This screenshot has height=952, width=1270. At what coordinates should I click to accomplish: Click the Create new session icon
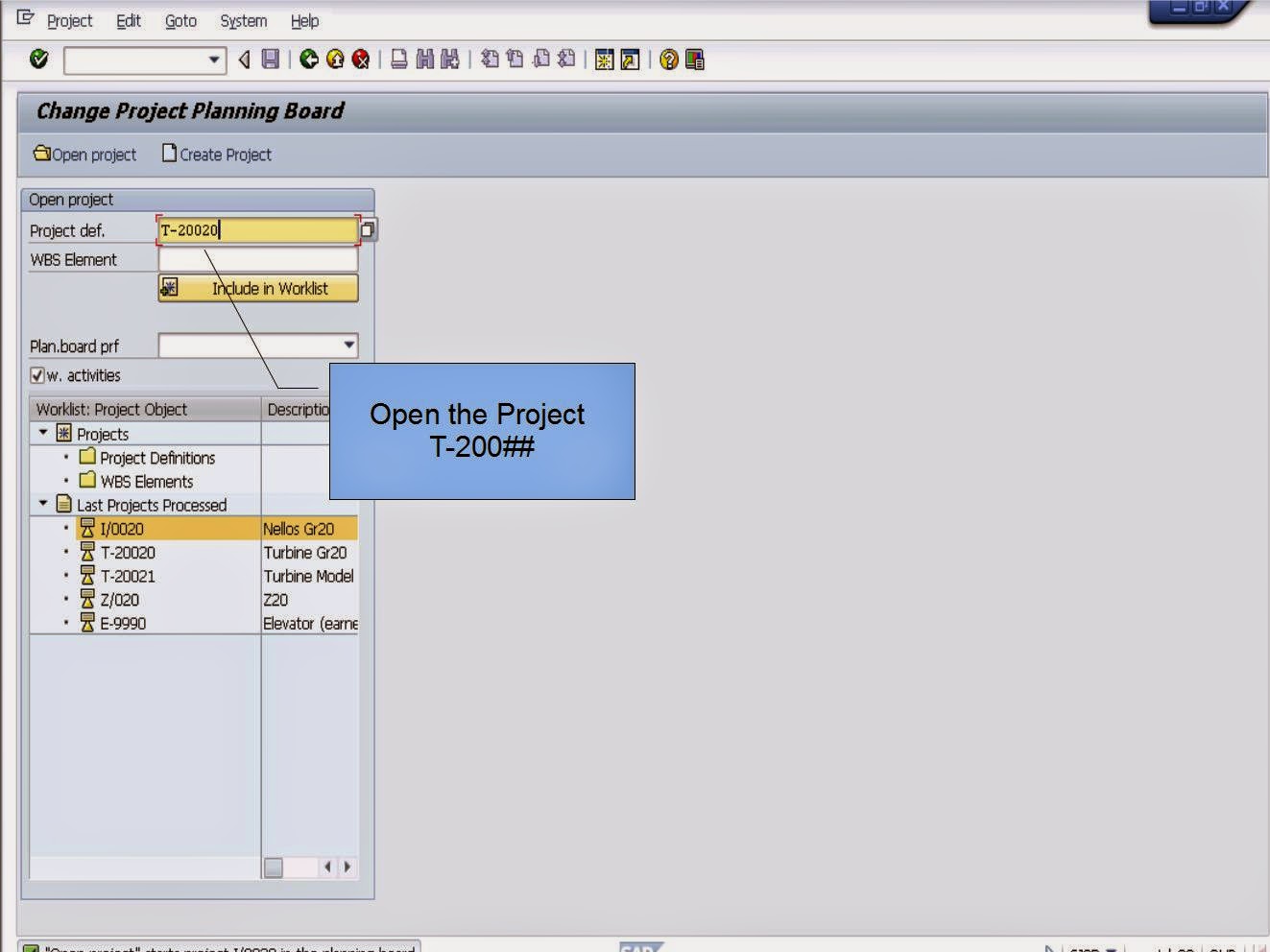tap(603, 59)
